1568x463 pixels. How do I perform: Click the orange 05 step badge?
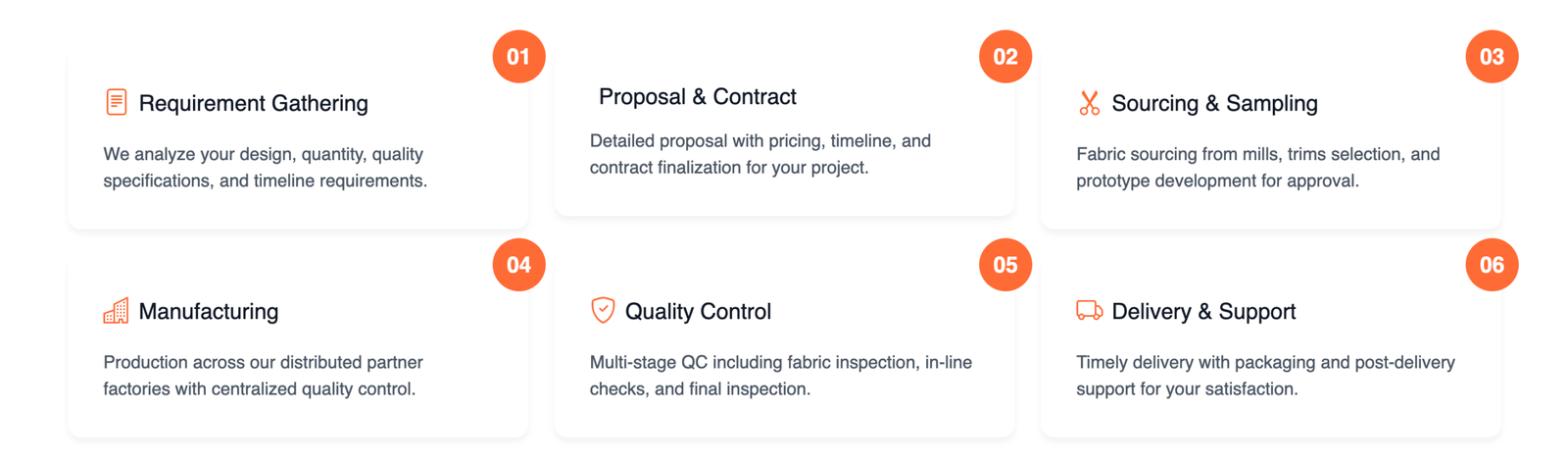(x=1004, y=265)
